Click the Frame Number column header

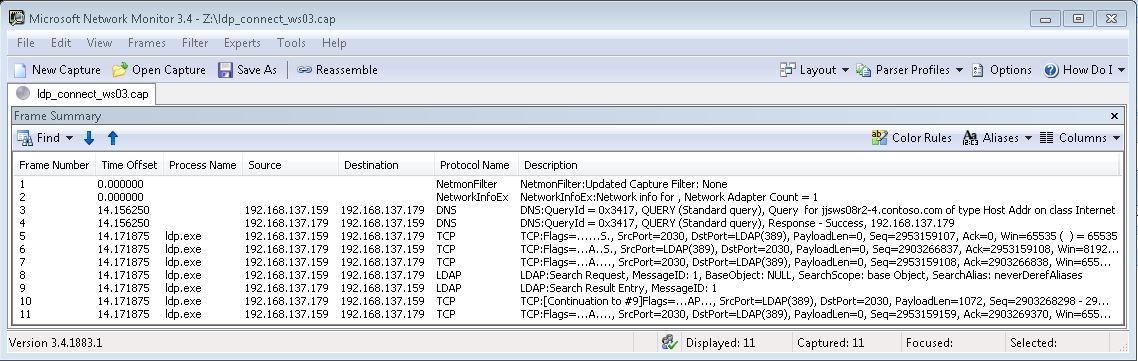pyautogui.click(x=54, y=165)
